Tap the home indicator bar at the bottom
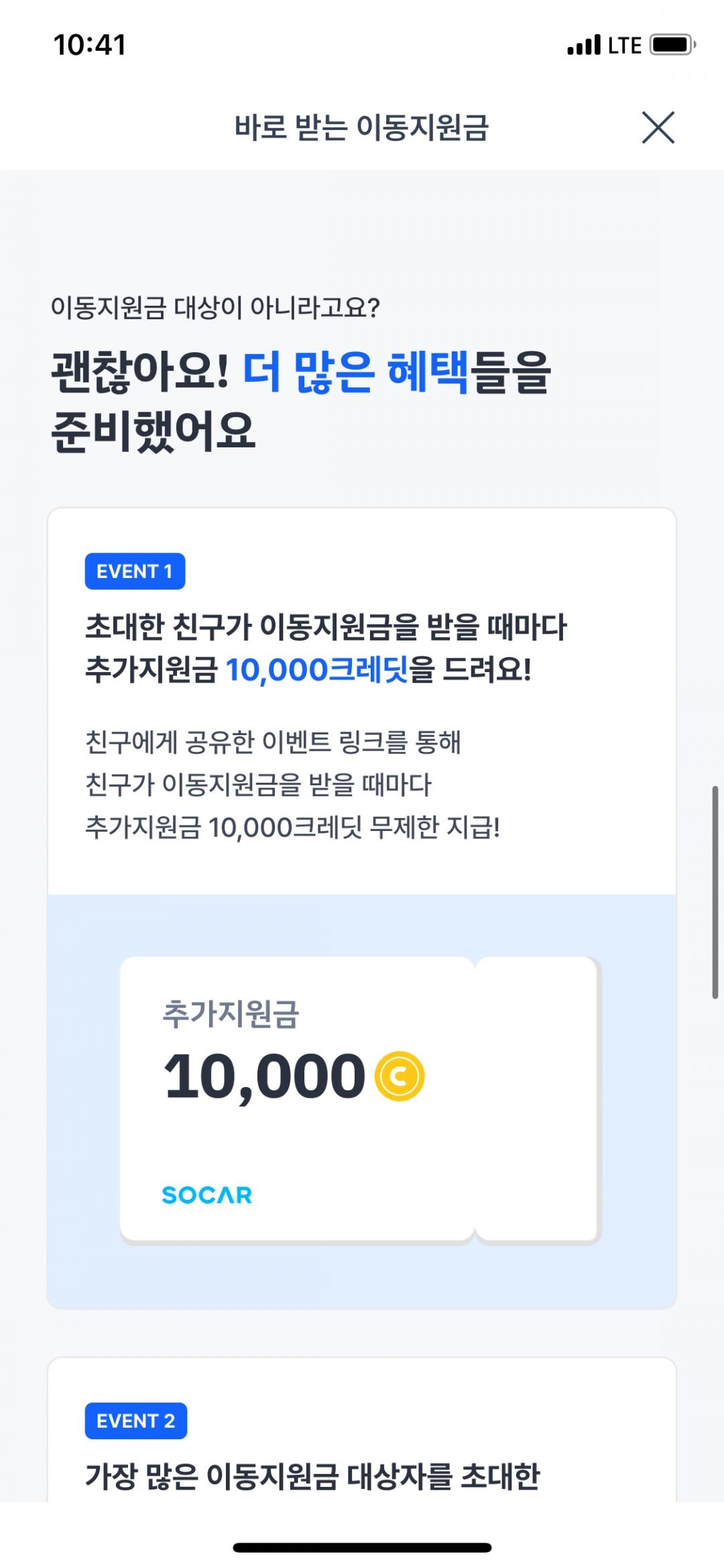This screenshot has height=1568, width=724. pyautogui.click(x=362, y=1547)
